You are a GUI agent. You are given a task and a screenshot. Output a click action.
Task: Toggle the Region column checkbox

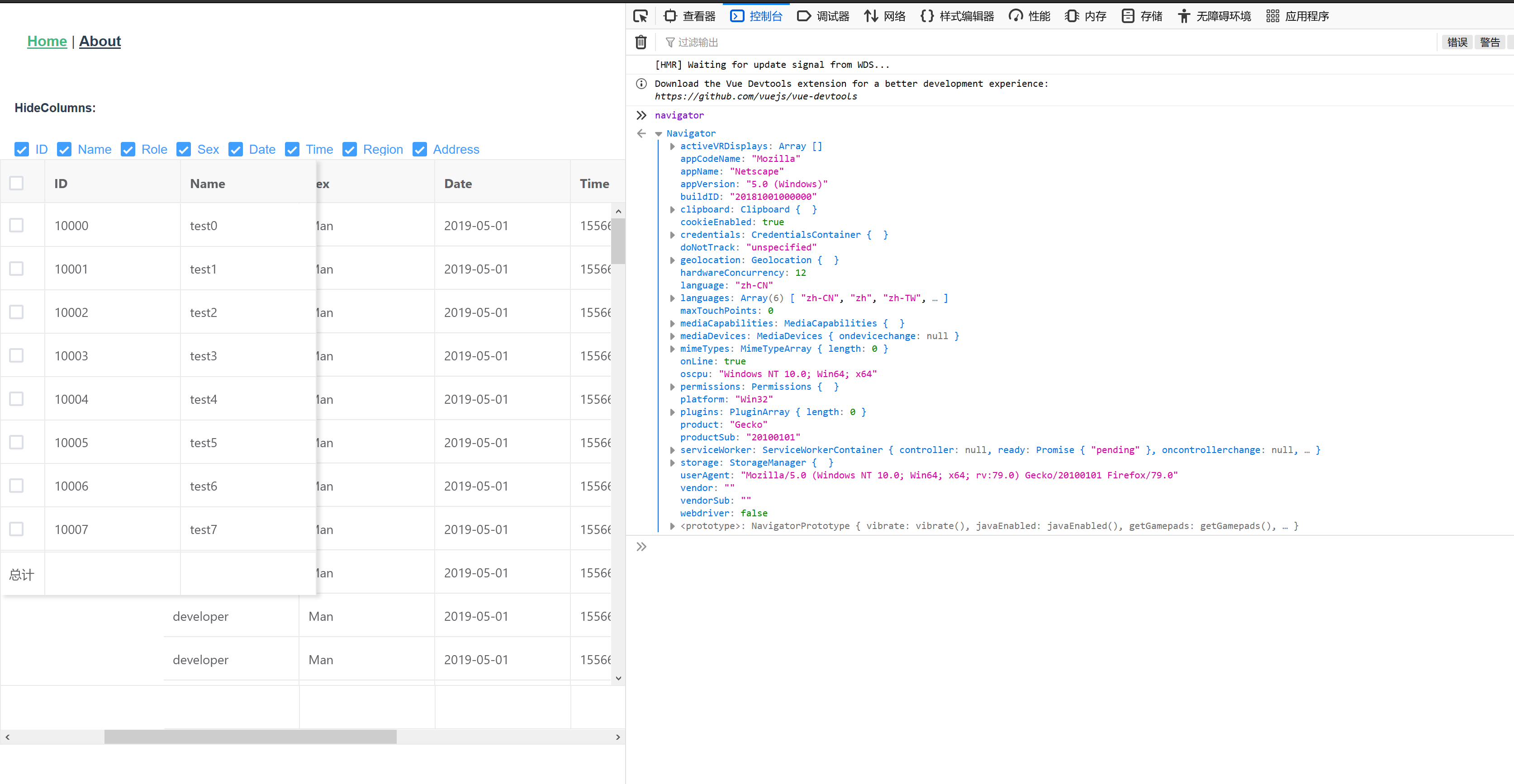[350, 150]
